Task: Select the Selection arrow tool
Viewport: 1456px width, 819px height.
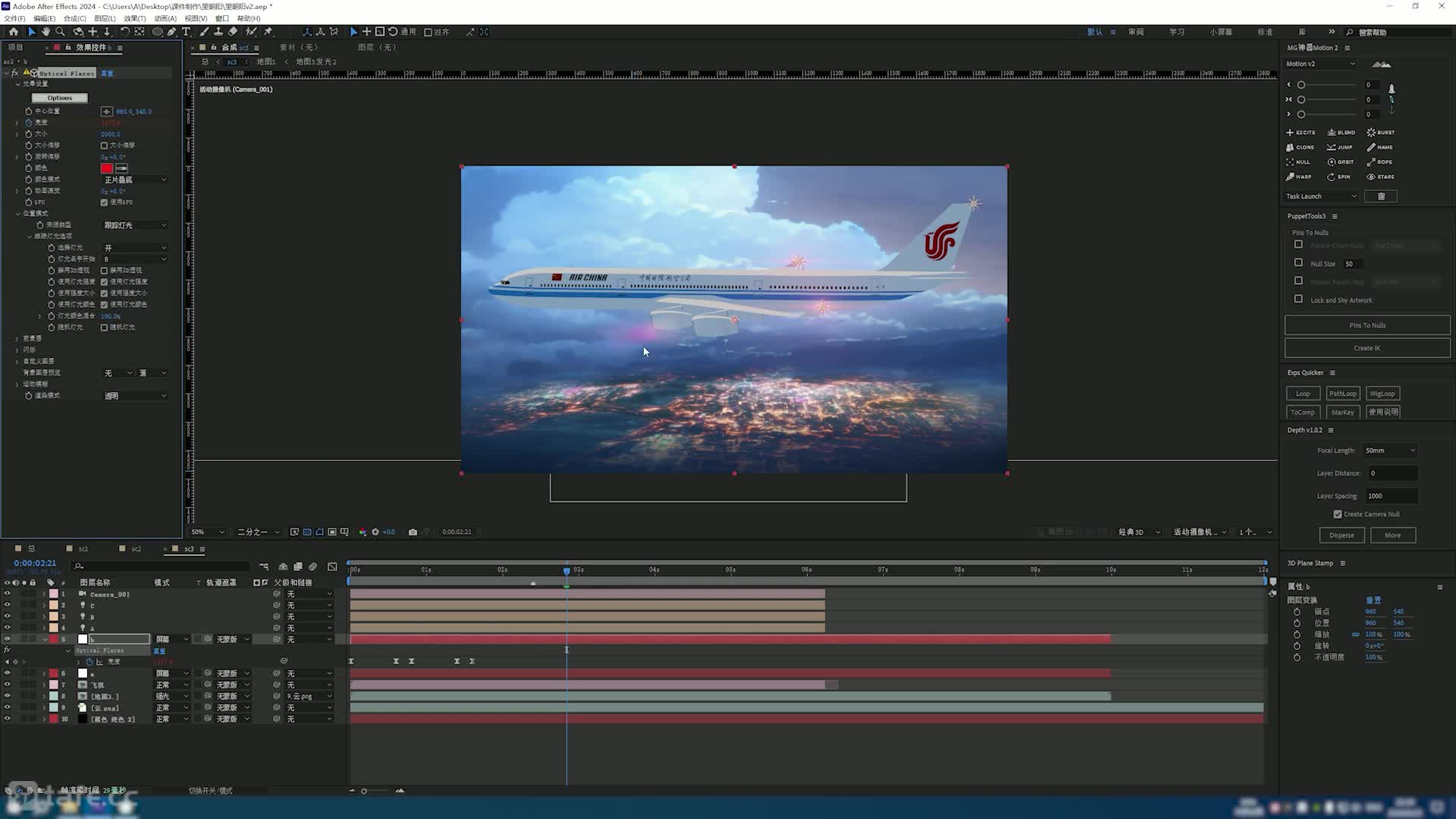Action: (x=31, y=32)
